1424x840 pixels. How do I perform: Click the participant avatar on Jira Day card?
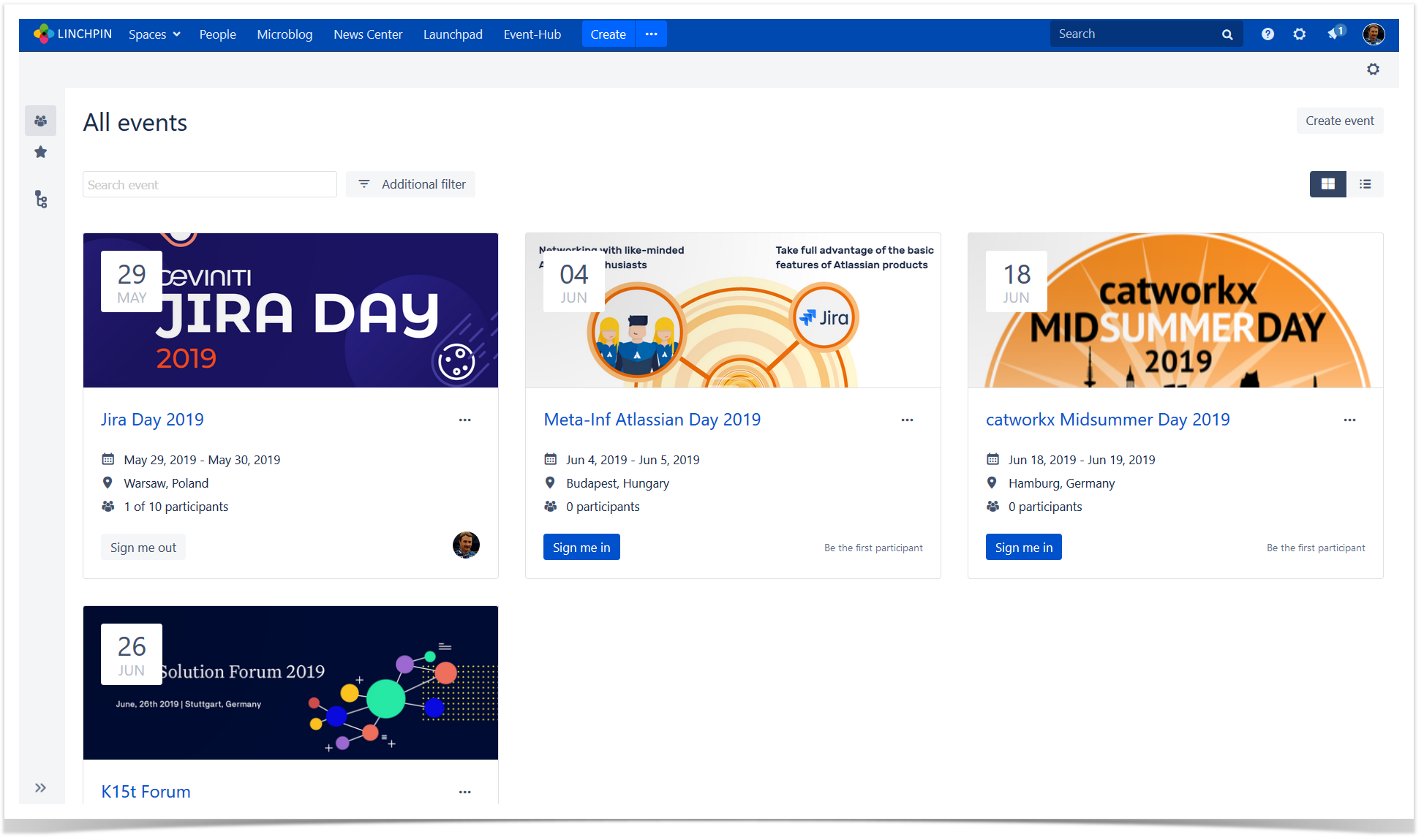(x=466, y=545)
